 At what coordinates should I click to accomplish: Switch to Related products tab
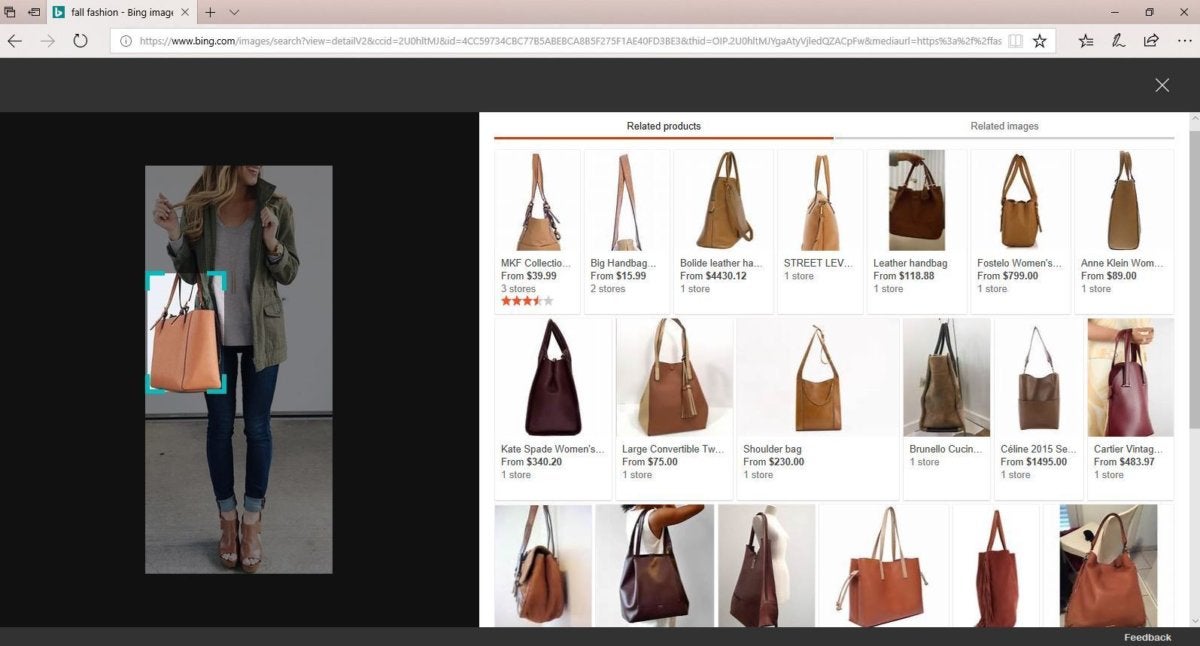[x=664, y=127]
